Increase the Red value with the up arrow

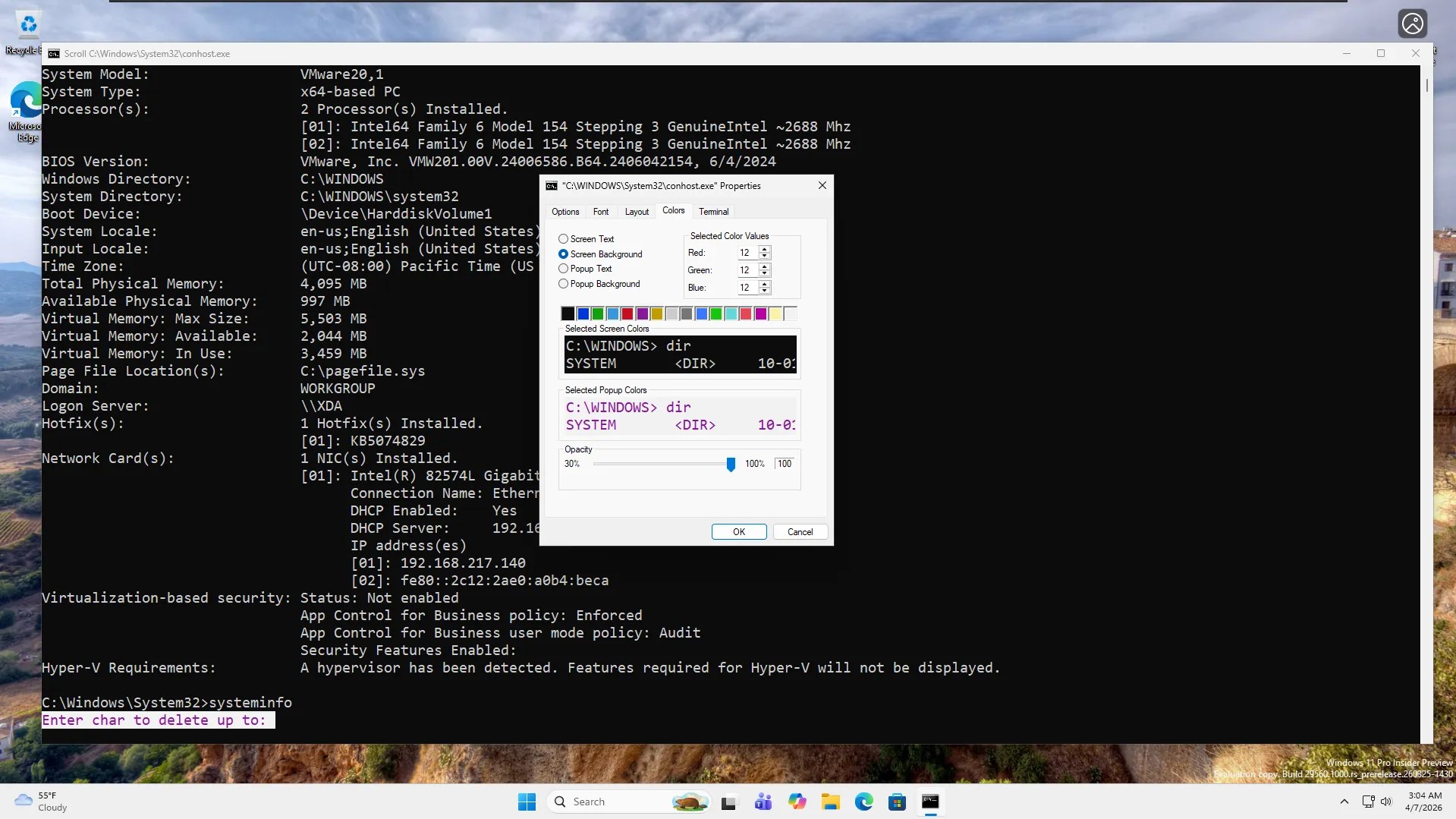(x=765, y=249)
